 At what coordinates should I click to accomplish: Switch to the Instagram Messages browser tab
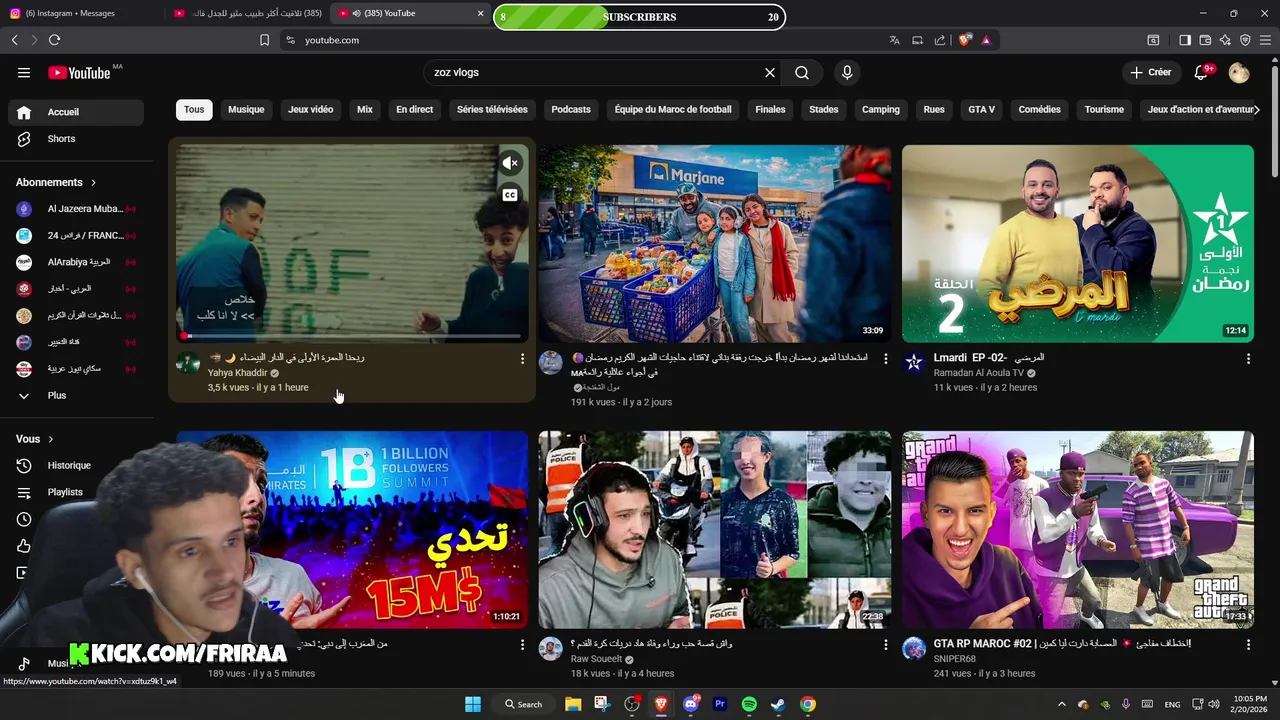80,14
